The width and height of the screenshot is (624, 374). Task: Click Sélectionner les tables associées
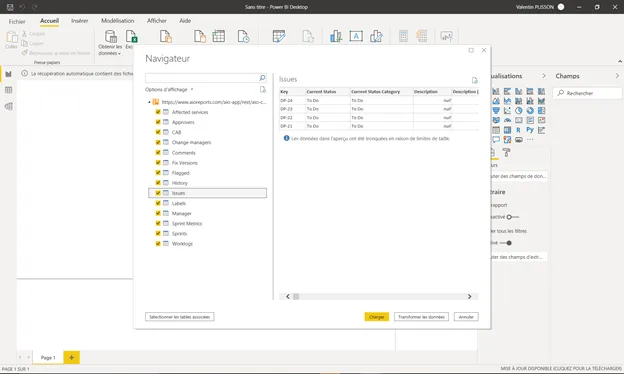click(179, 317)
